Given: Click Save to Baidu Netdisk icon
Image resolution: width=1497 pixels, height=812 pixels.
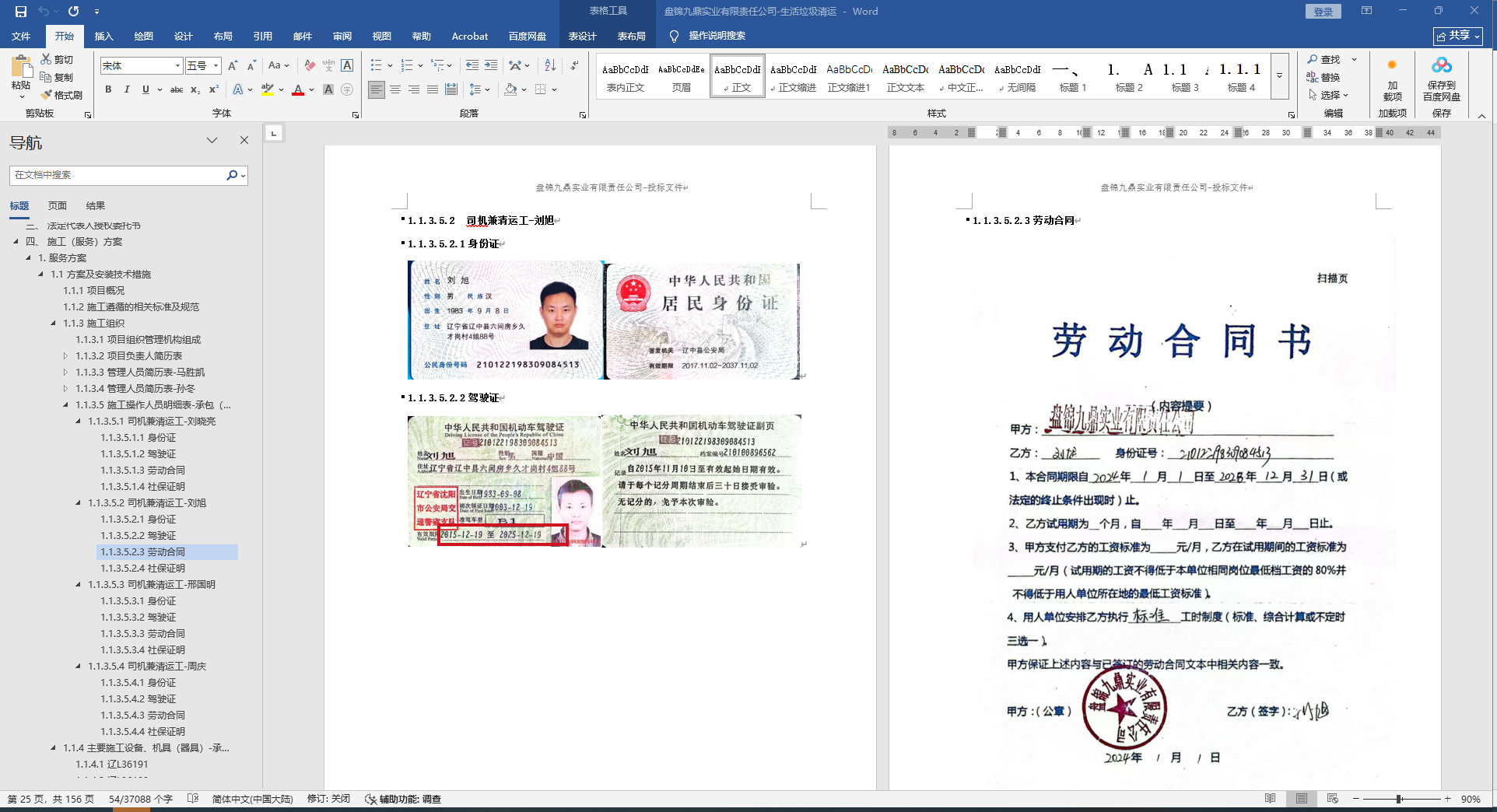Looking at the screenshot, I should (x=1442, y=78).
